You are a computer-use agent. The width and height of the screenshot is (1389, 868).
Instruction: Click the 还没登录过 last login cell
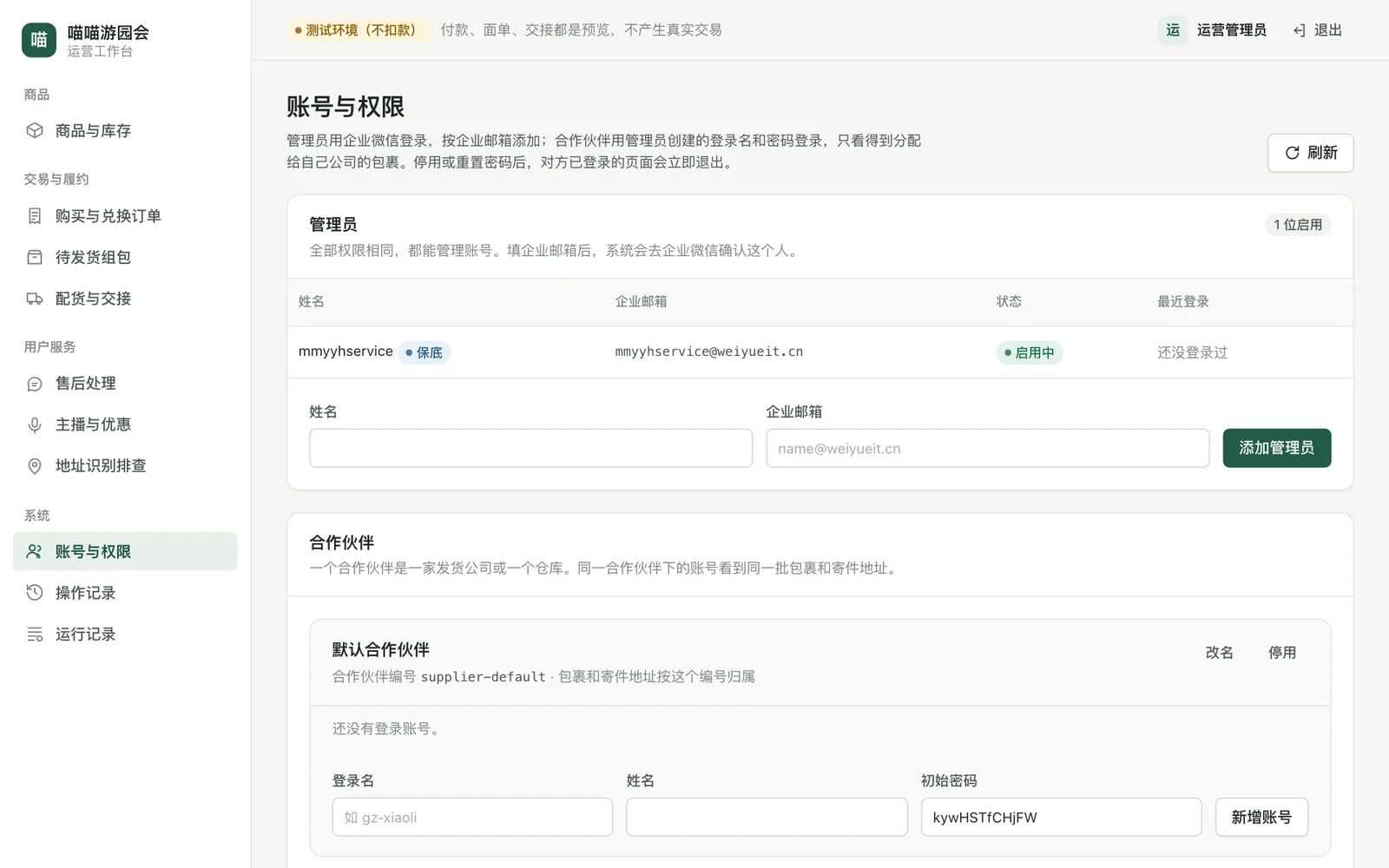point(1192,352)
